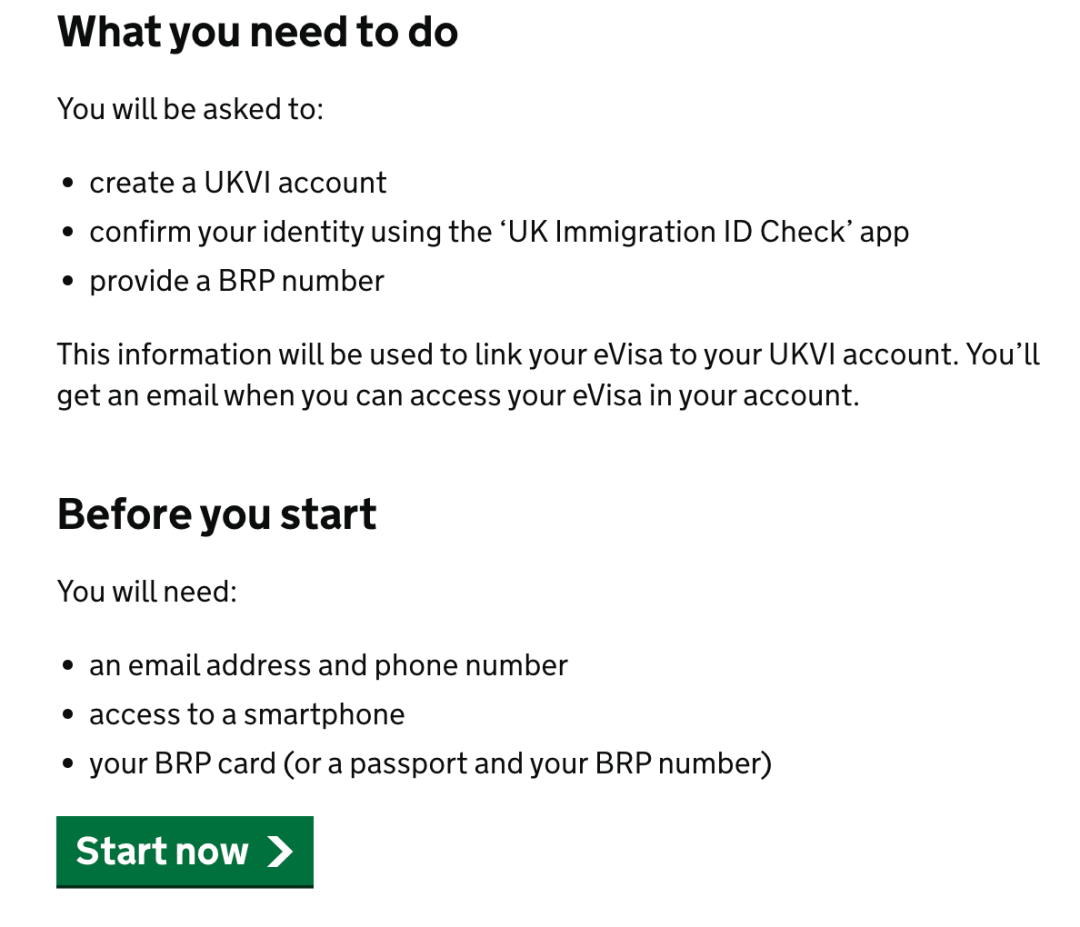Select the 'You will be asked to:' text

point(190,108)
